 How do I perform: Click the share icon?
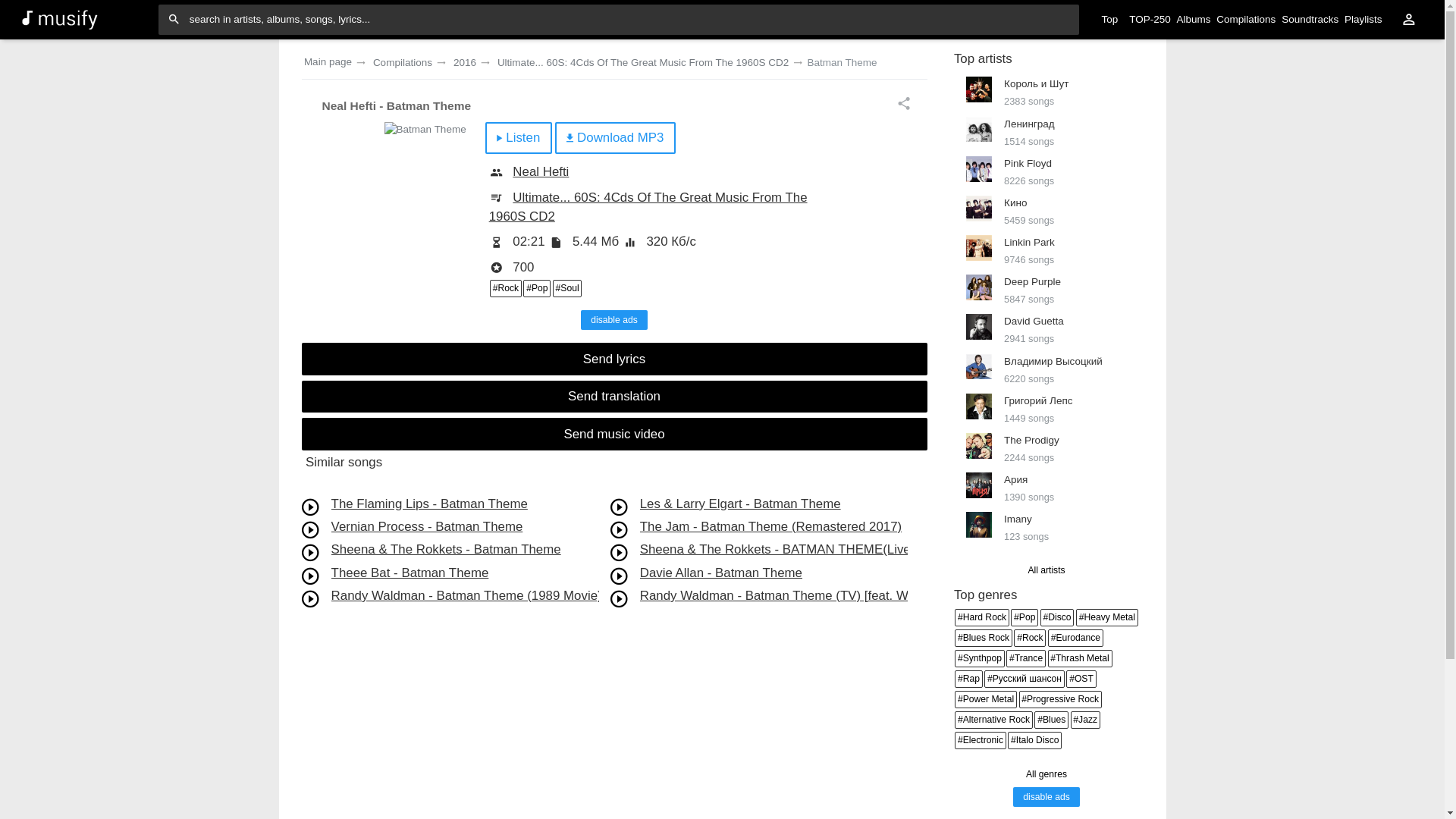click(x=904, y=104)
